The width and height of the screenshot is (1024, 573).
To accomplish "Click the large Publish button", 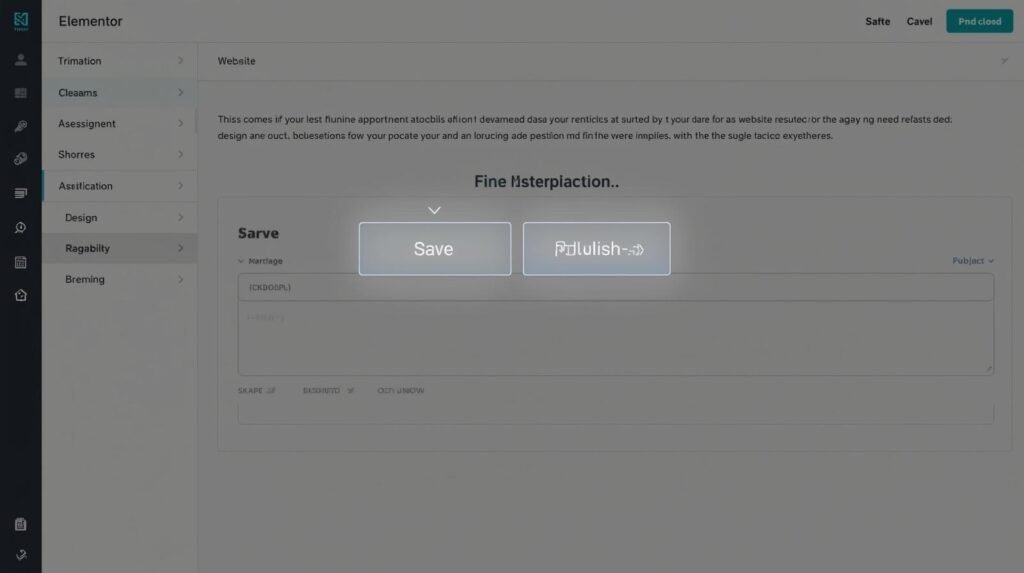I will click(596, 248).
